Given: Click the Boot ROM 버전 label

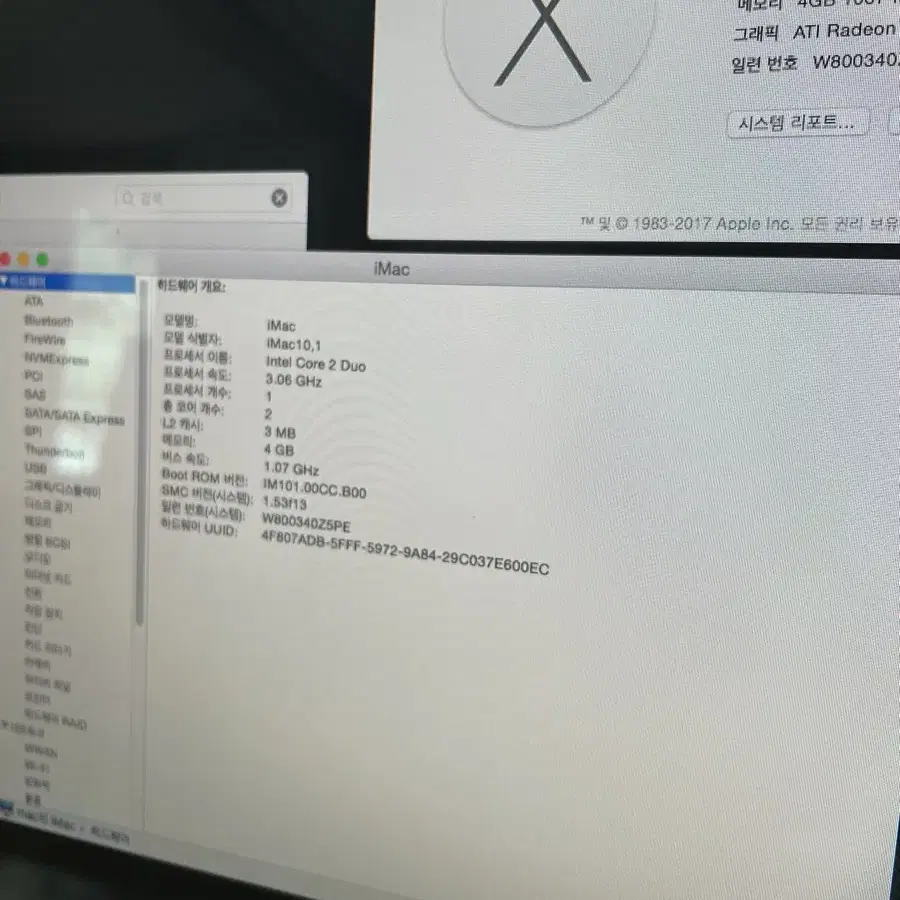Looking at the screenshot, I should pyautogui.click(x=204, y=477).
